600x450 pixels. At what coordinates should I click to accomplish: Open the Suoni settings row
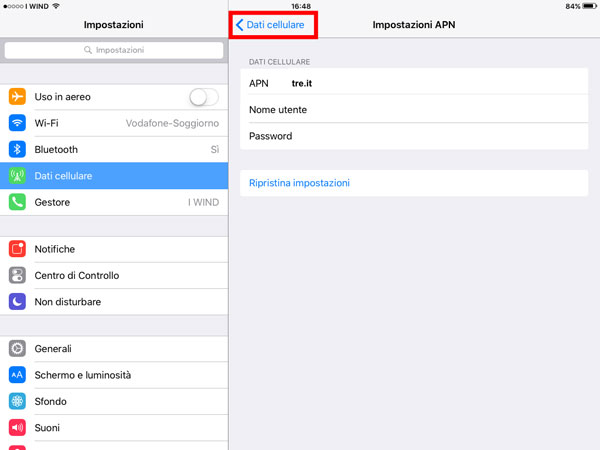click(x=114, y=427)
